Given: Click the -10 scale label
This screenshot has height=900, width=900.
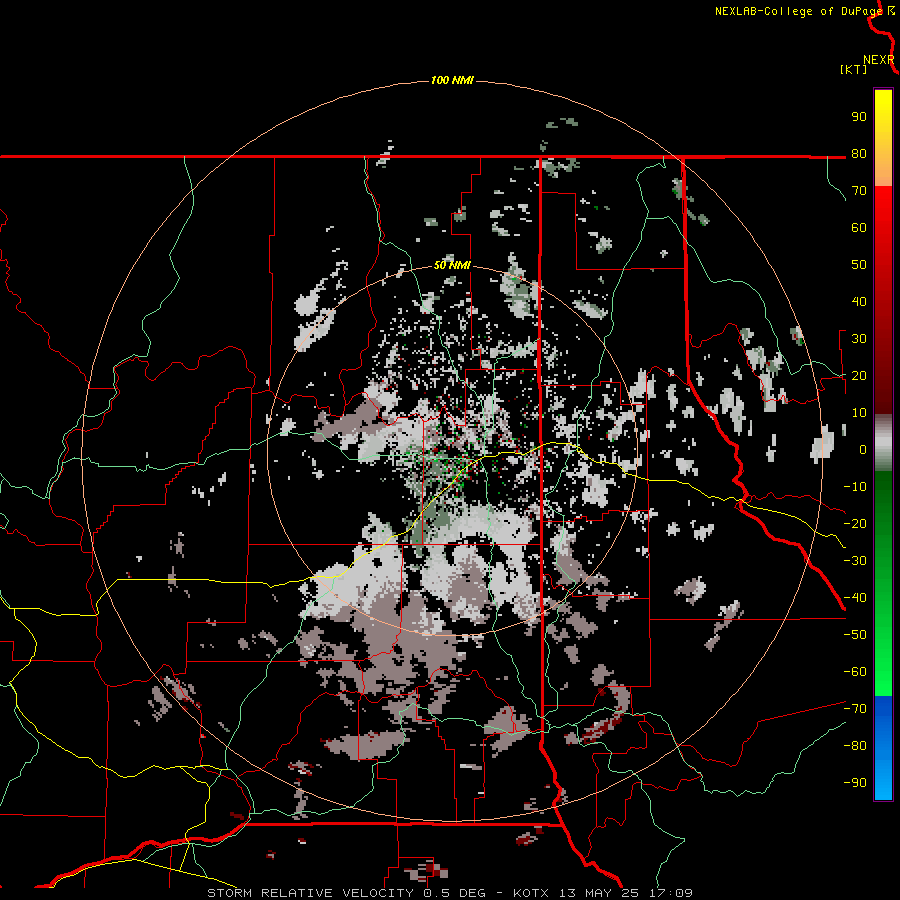Looking at the screenshot, I should [855, 487].
